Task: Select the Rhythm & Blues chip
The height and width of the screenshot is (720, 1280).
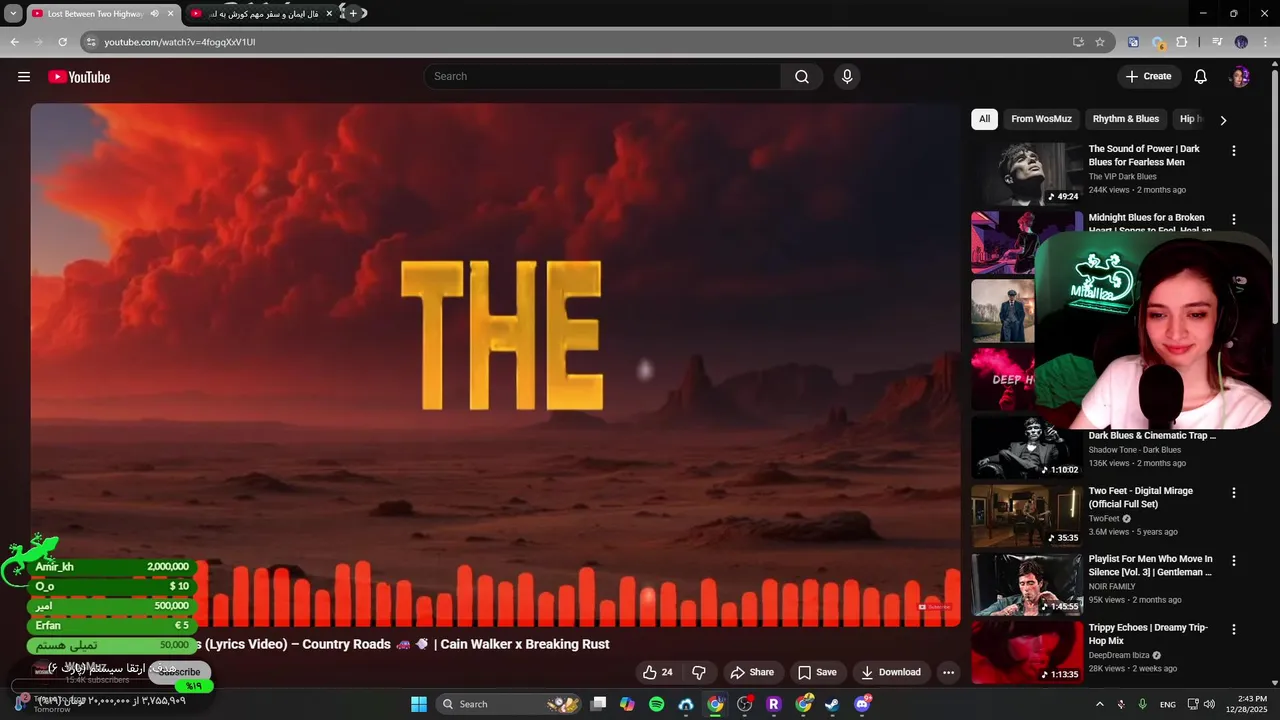Action: click(x=1126, y=119)
